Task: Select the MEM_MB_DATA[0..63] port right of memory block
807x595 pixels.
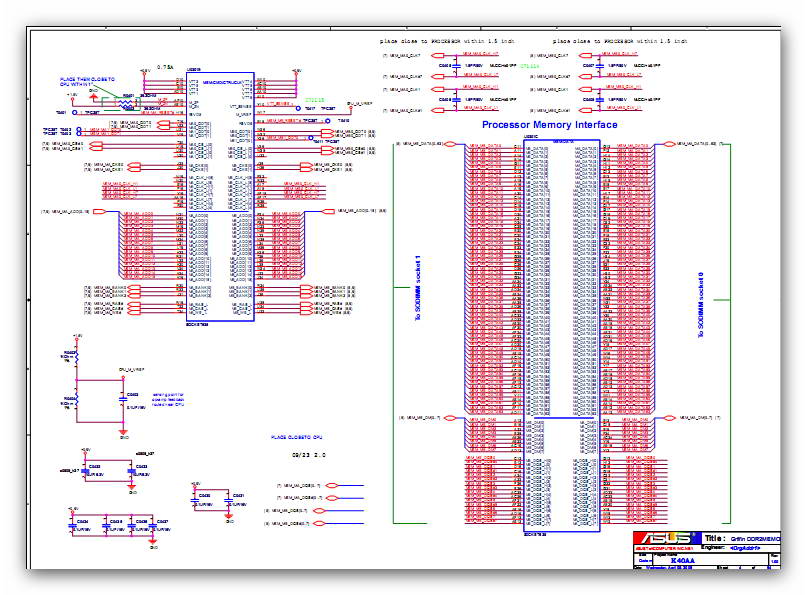Action: (x=670, y=144)
